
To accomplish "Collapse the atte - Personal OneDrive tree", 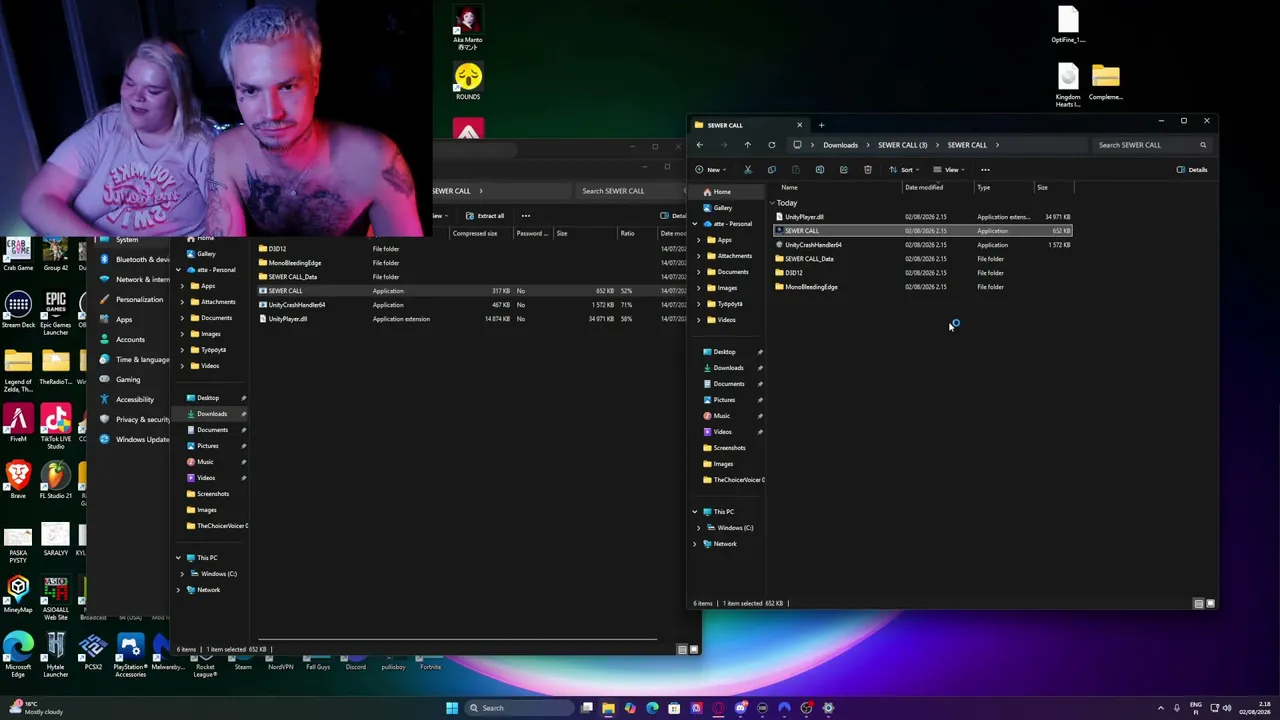I will 695,224.
